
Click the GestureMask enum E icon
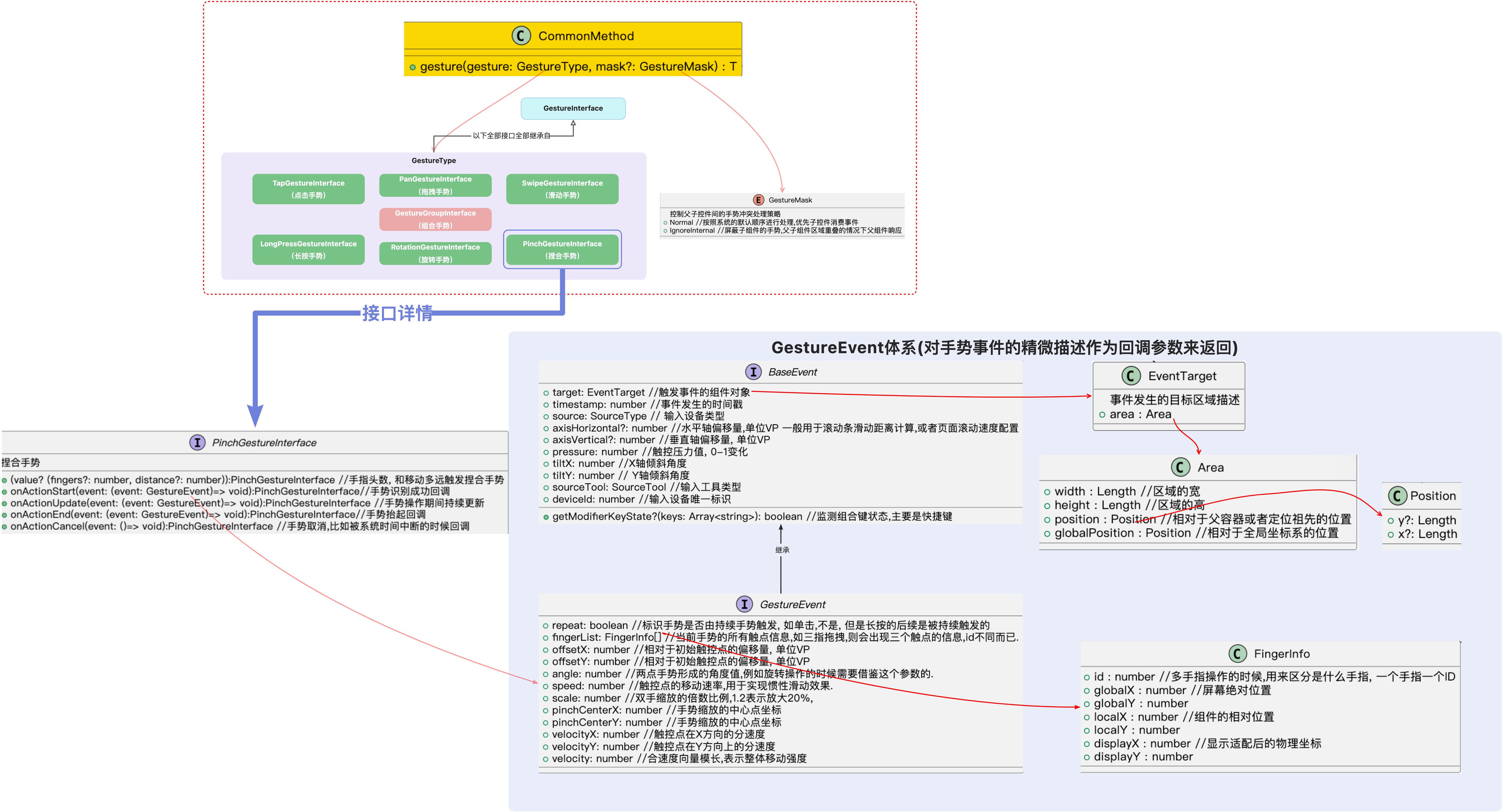tap(758, 200)
